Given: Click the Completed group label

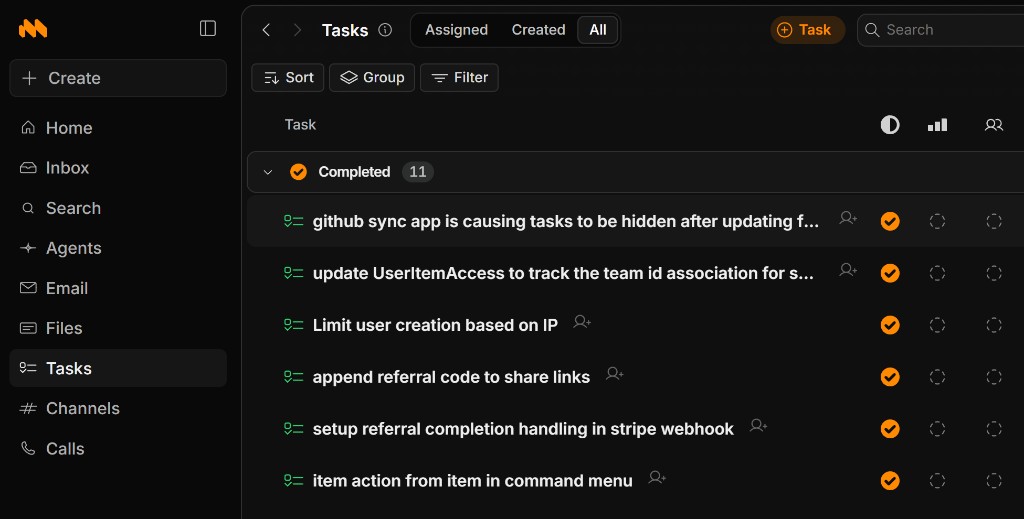Looking at the screenshot, I should [354, 172].
